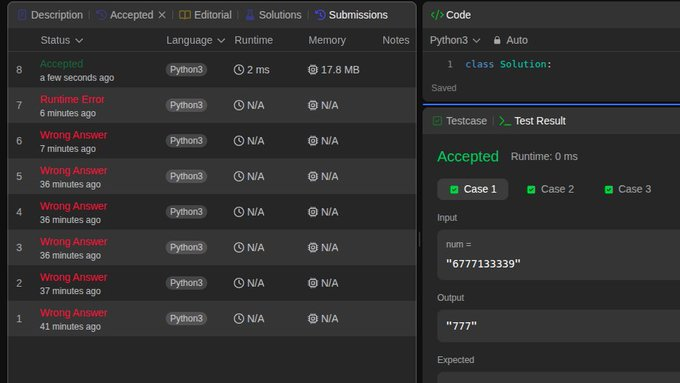Click the lock icon beside Auto

[497, 40]
